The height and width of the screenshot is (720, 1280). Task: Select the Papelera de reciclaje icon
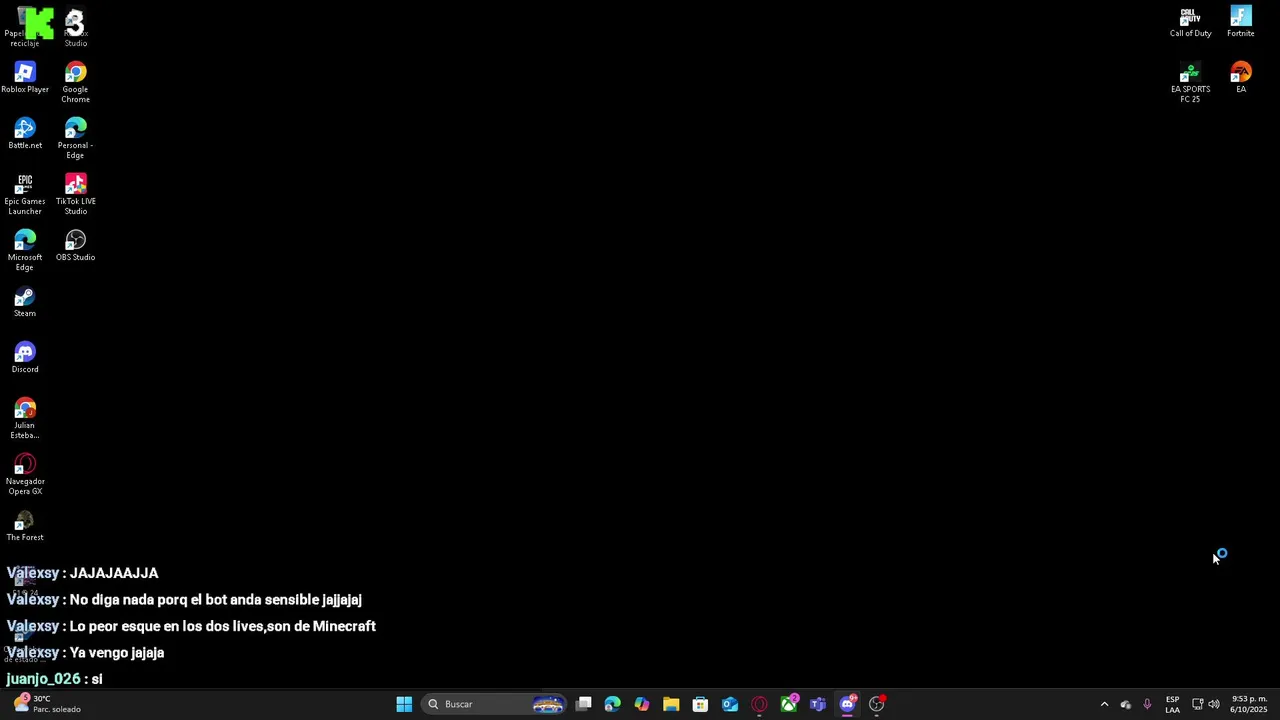click(x=25, y=27)
